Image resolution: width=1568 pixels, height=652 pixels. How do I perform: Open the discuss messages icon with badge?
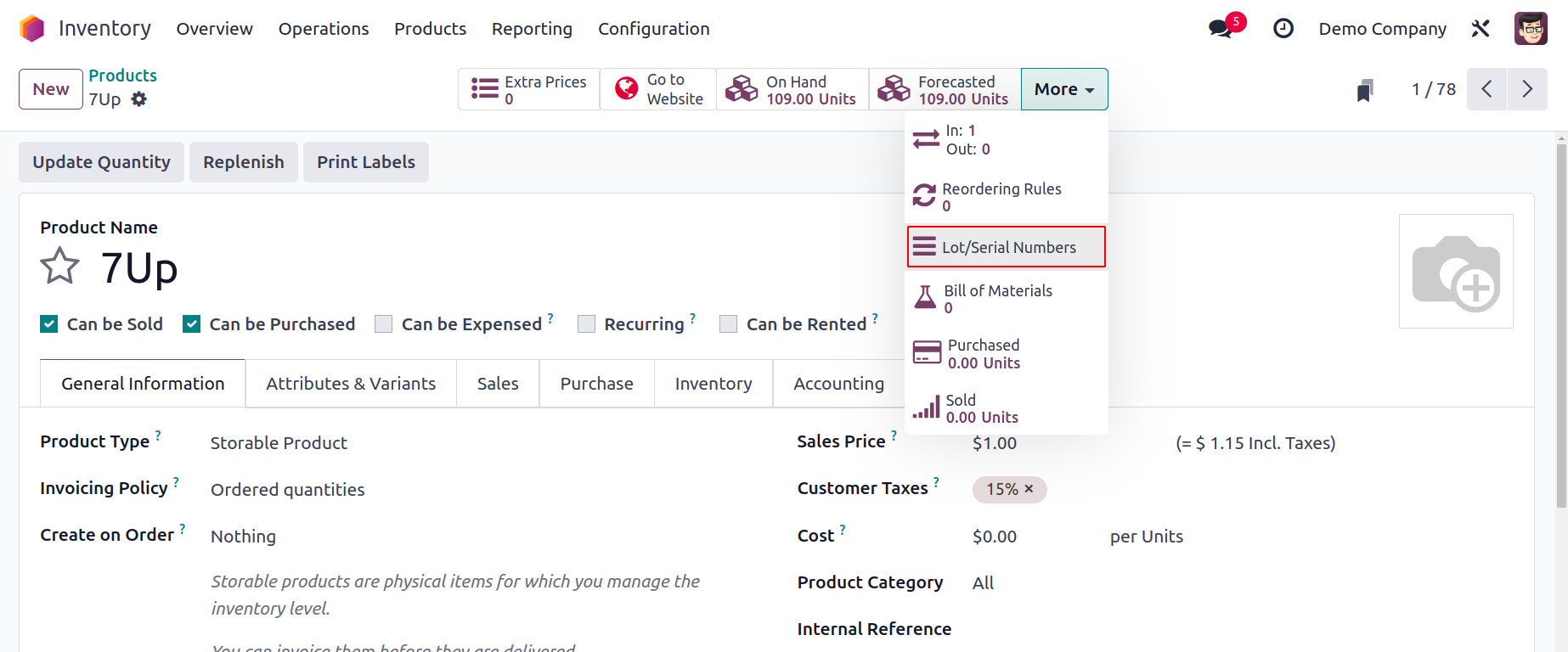click(x=1226, y=26)
